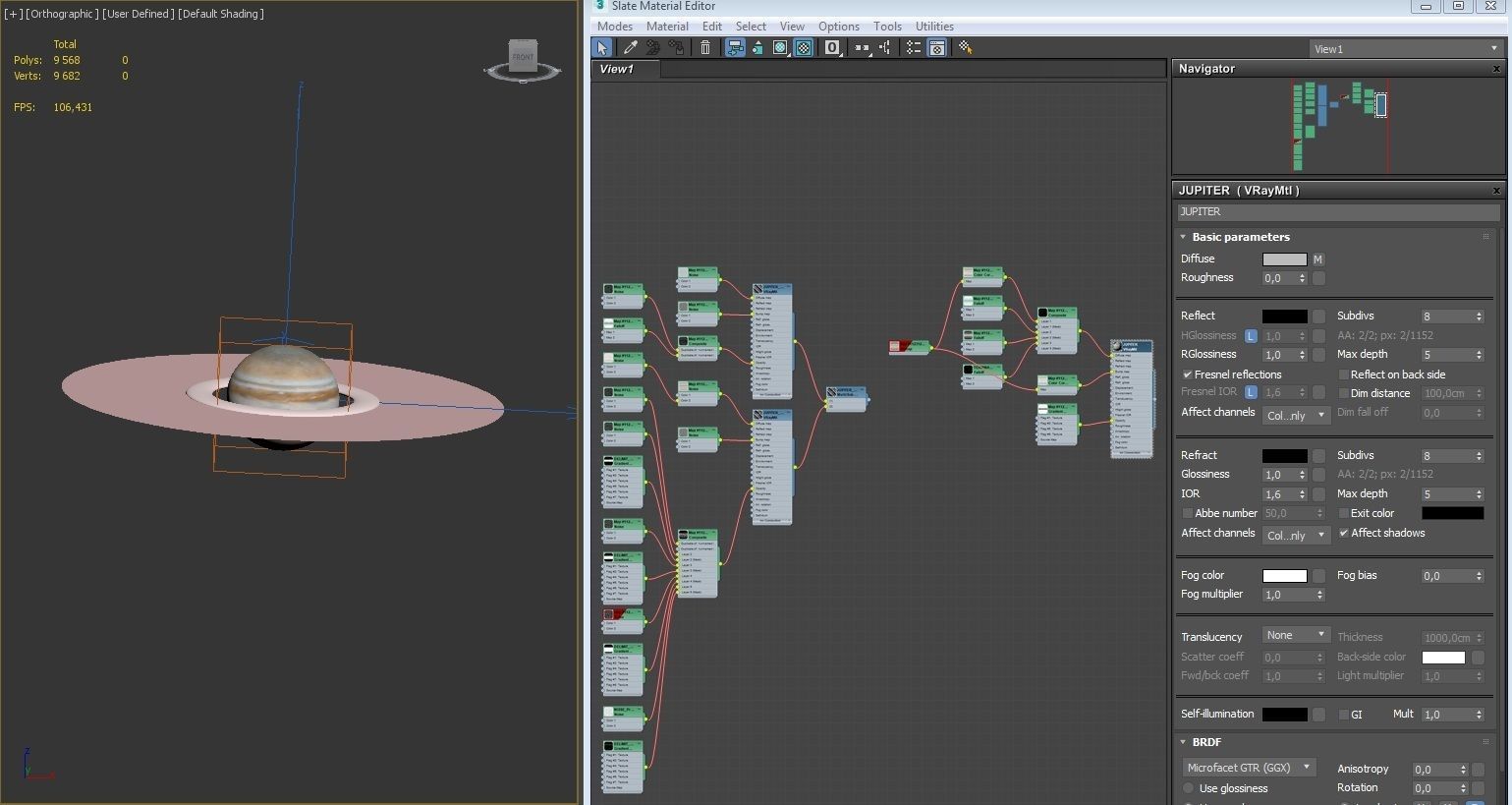
Task: Open Material ID Channel flyout
Action: (x=833, y=47)
